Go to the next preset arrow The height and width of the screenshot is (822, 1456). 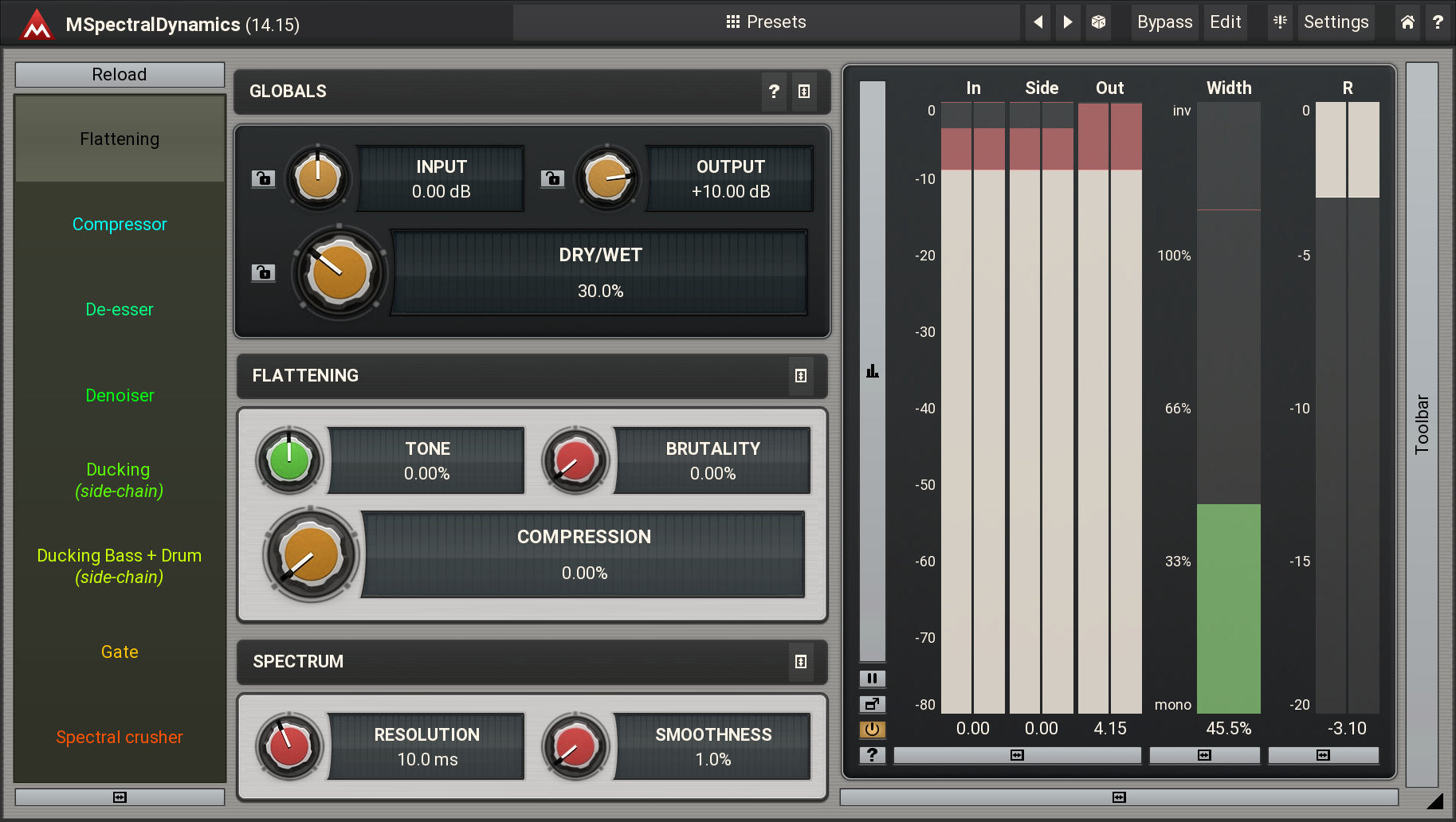point(1068,22)
